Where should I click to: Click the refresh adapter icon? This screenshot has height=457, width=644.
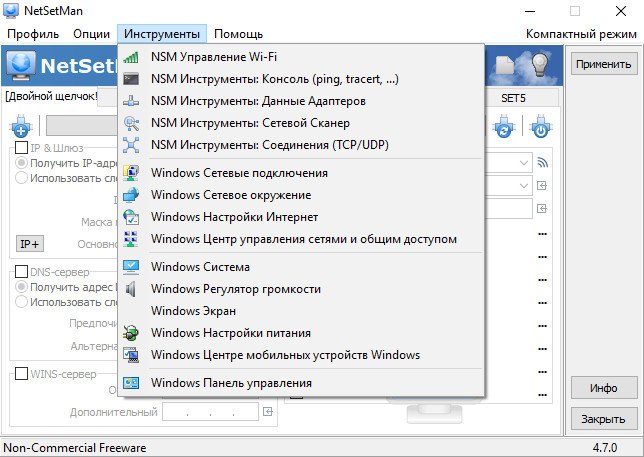tap(504, 126)
